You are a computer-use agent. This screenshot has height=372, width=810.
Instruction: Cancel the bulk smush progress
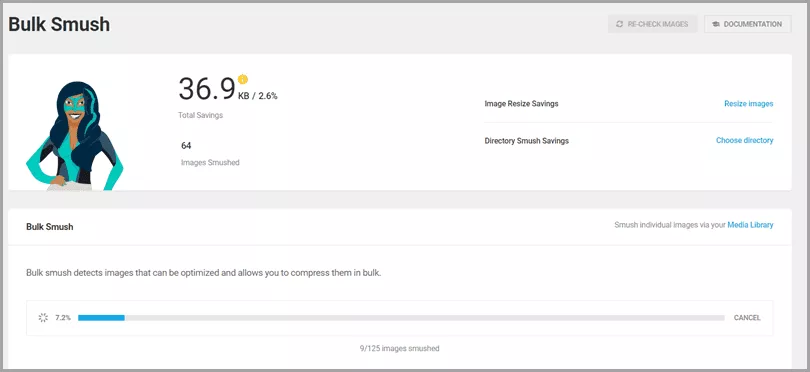pos(747,318)
